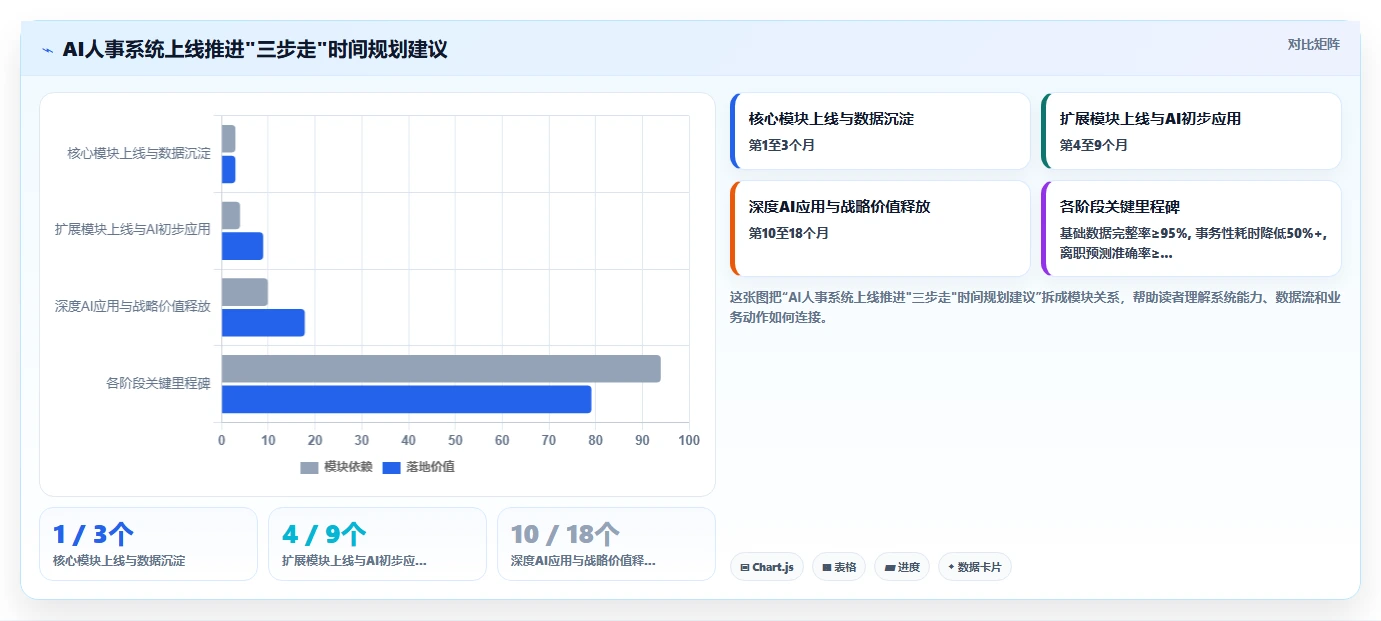
Task: Click the text 第4至9个月
Action: [1094, 145]
